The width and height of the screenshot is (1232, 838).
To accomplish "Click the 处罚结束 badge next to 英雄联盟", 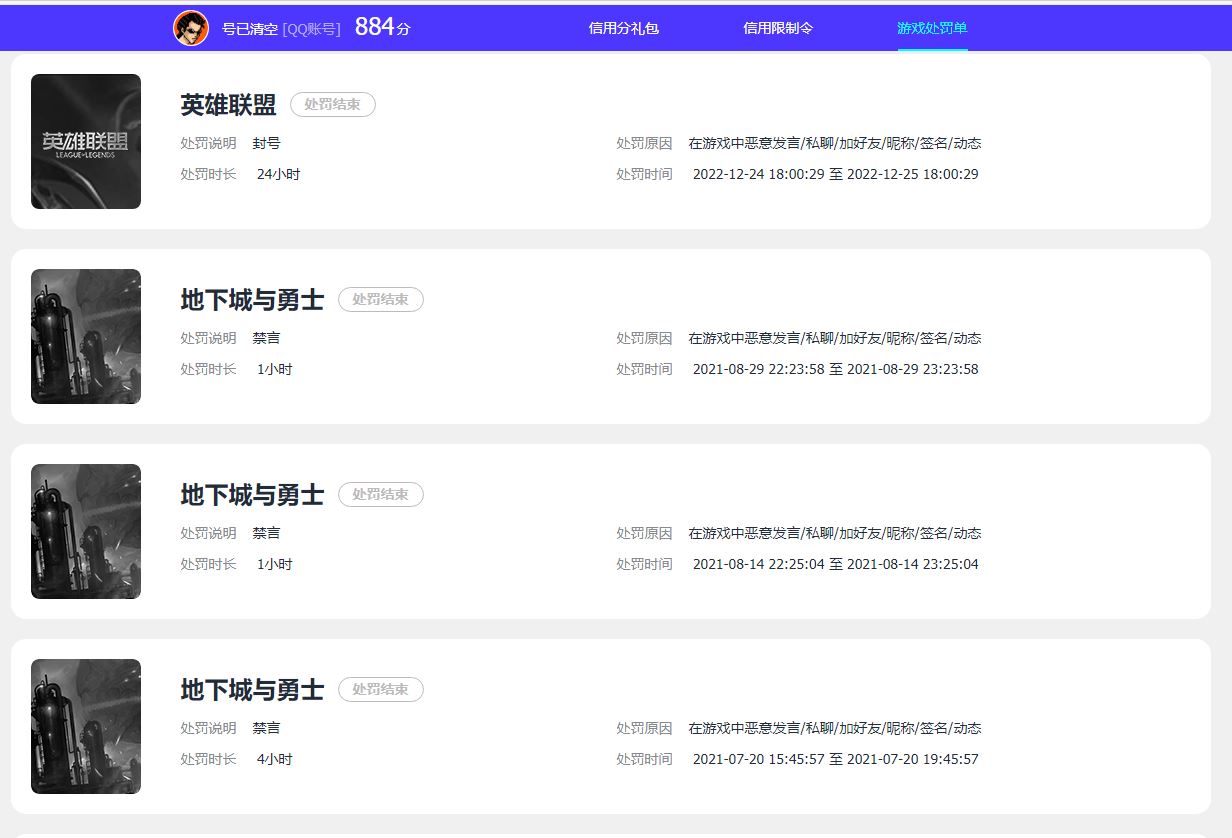I will click(333, 105).
